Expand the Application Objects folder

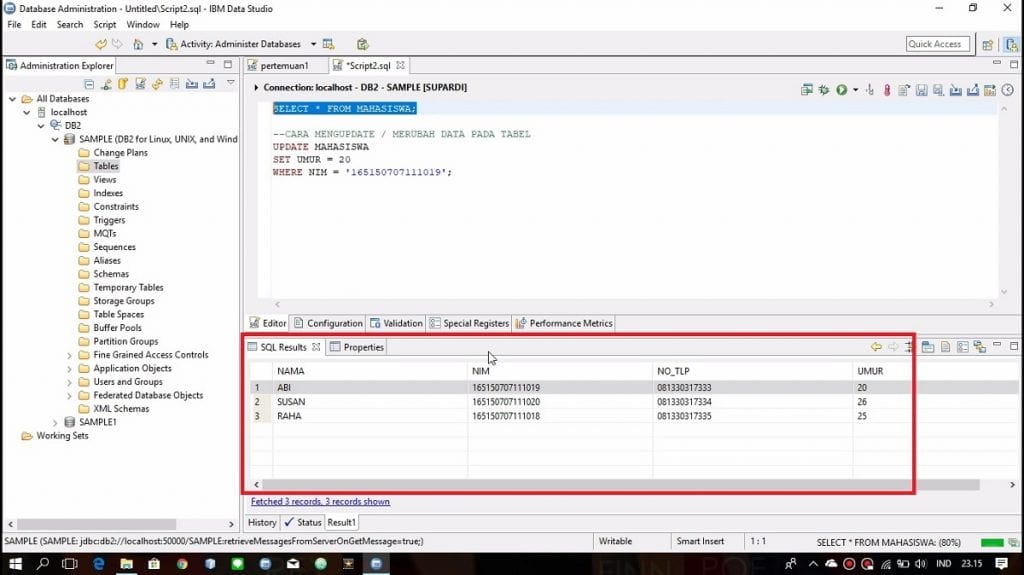(x=69, y=368)
